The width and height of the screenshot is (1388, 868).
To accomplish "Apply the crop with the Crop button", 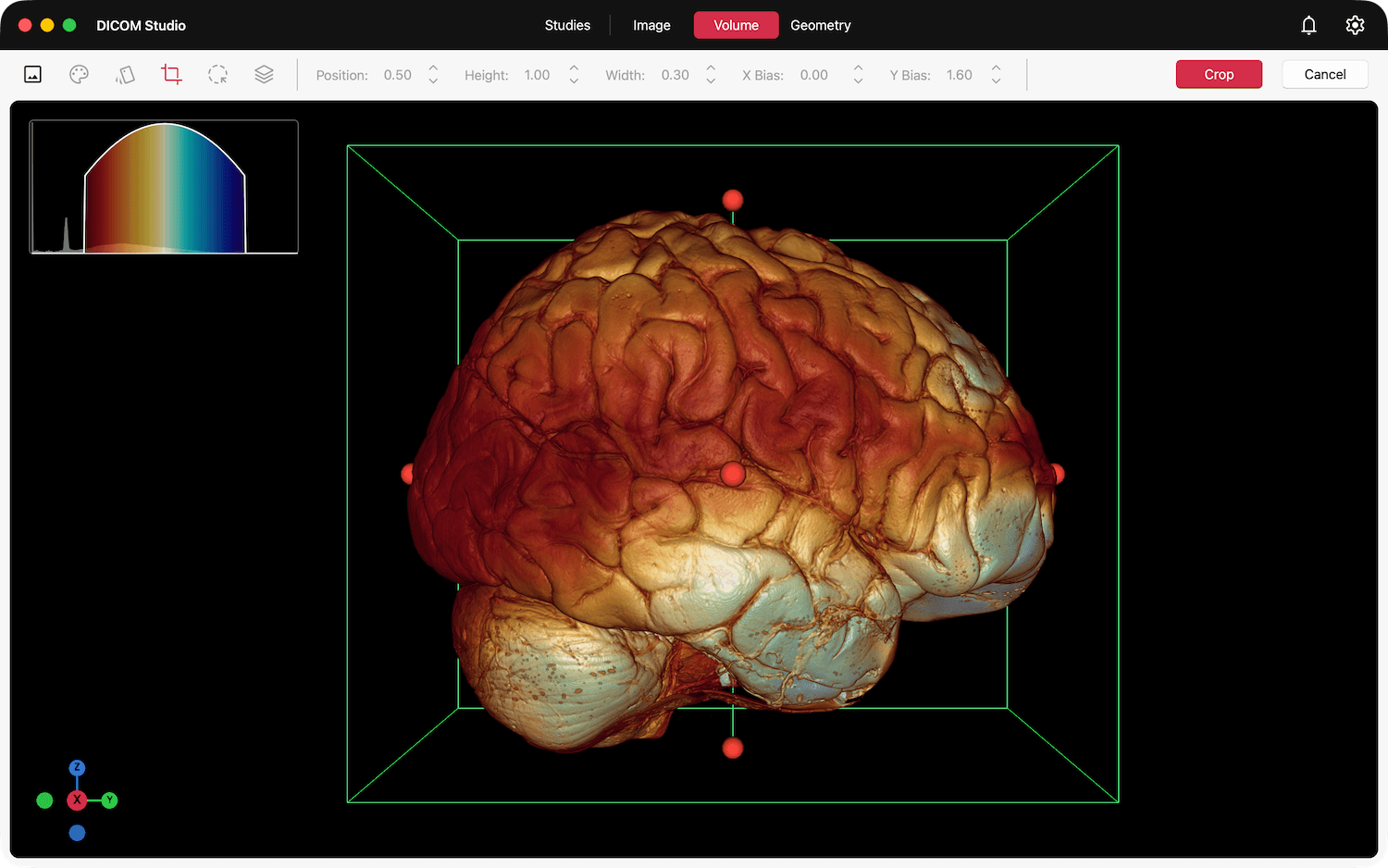I will click(1219, 74).
